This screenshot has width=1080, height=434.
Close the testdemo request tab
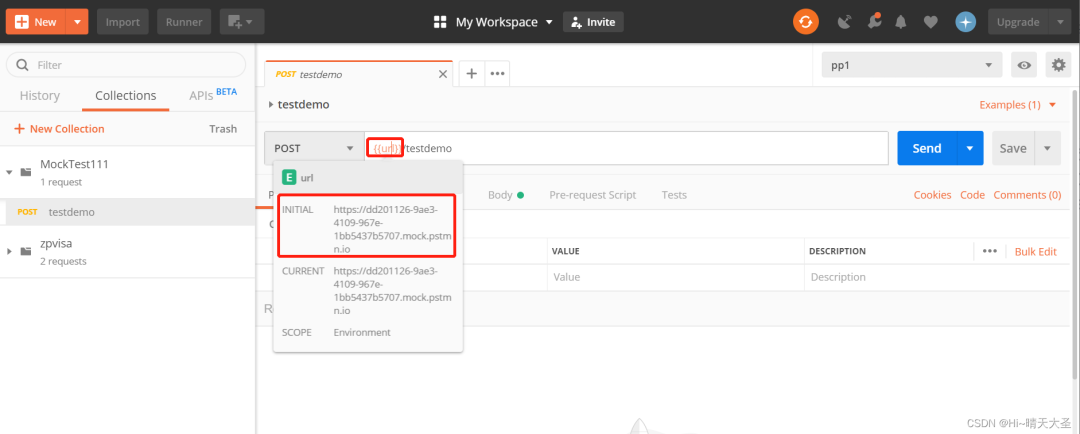(x=443, y=74)
